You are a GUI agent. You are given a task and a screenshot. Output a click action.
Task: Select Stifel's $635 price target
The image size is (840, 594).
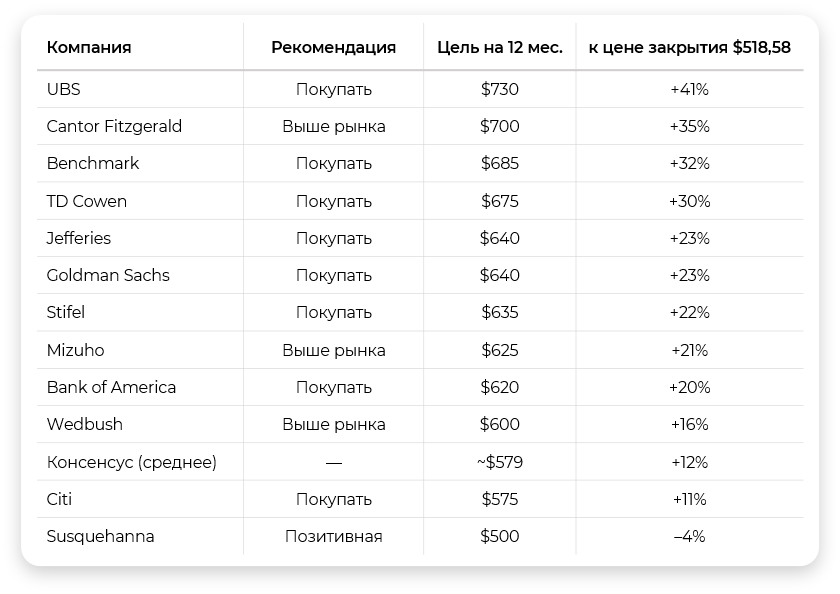(x=500, y=312)
